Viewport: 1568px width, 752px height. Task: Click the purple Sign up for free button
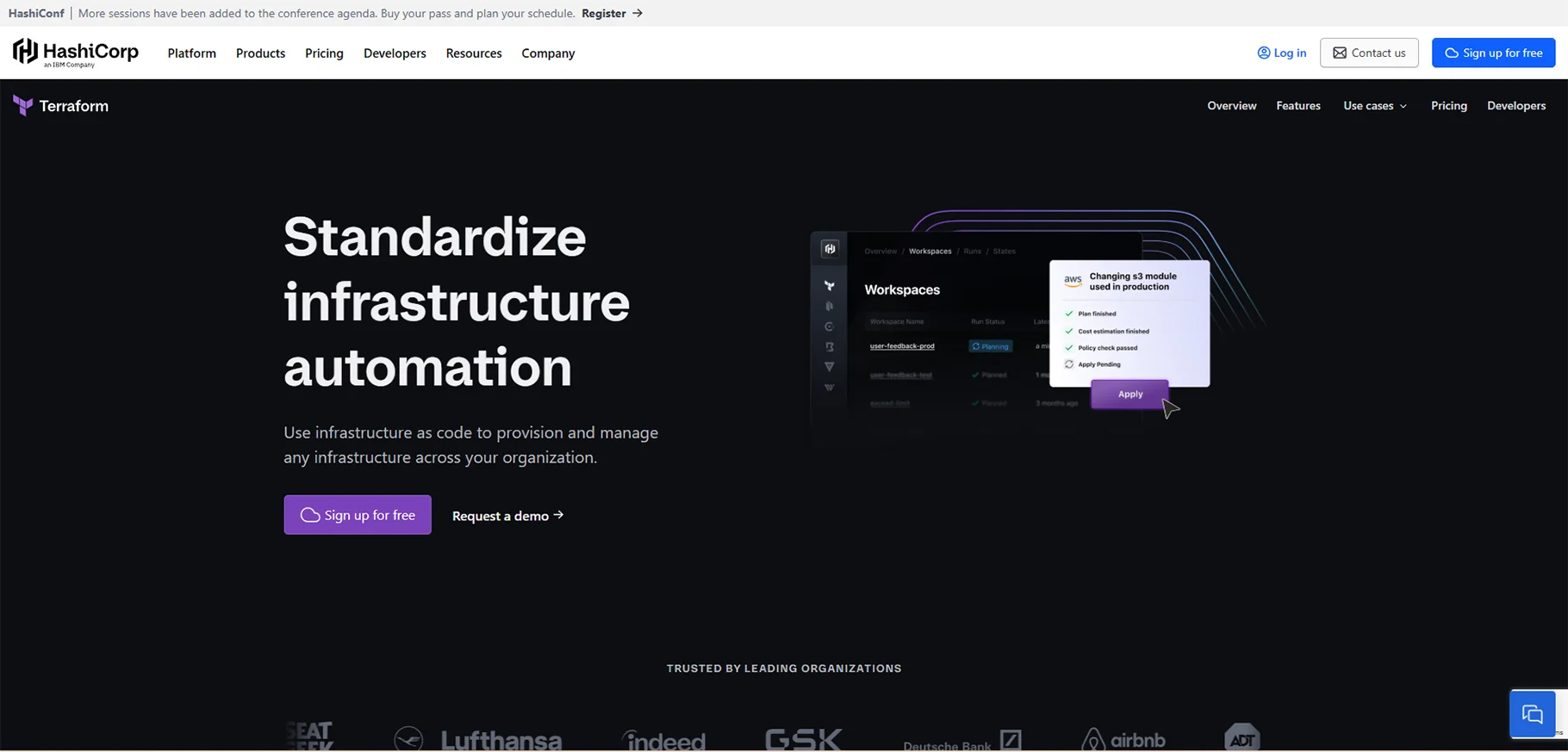[358, 515]
